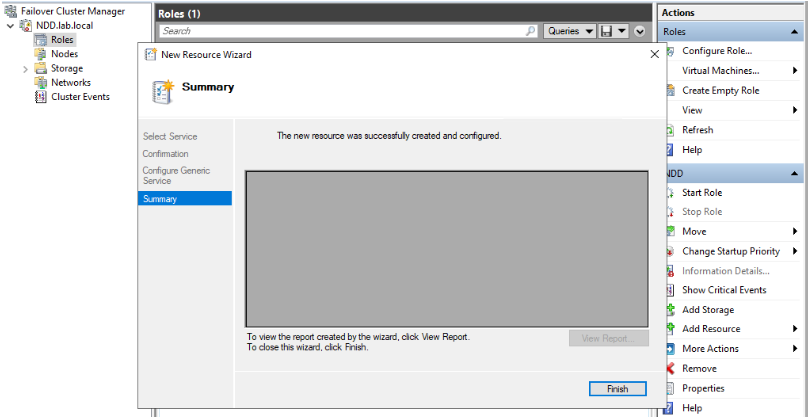
Task: Click Remove action for NDD role
Action: [699, 369]
